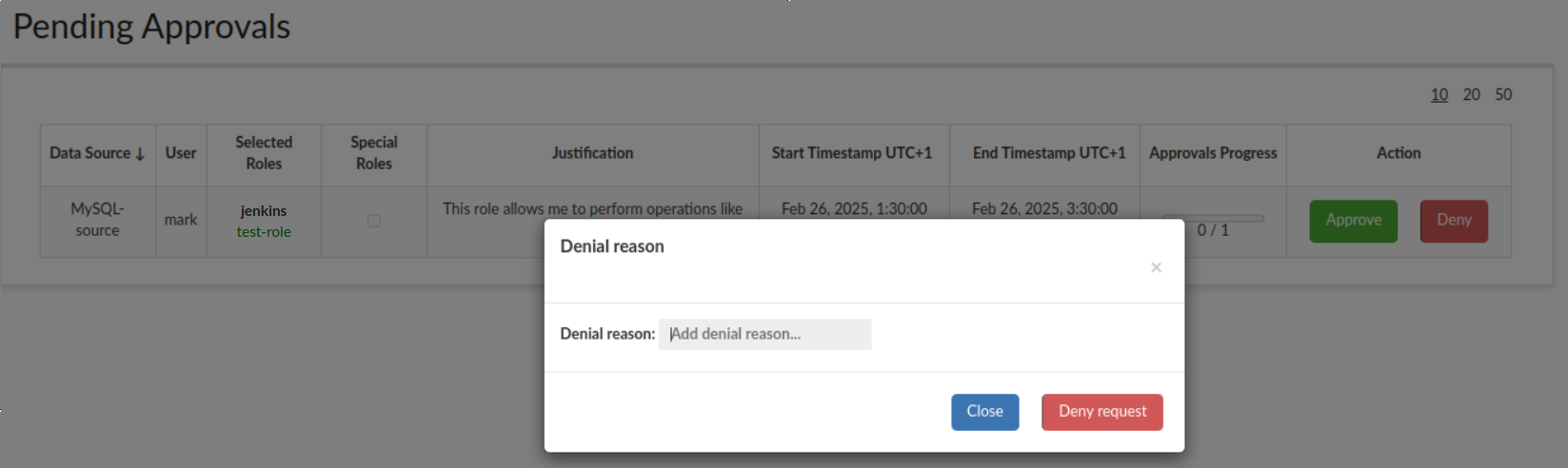Approve the MySQL-source request
1568x468 pixels.
click(x=1354, y=221)
